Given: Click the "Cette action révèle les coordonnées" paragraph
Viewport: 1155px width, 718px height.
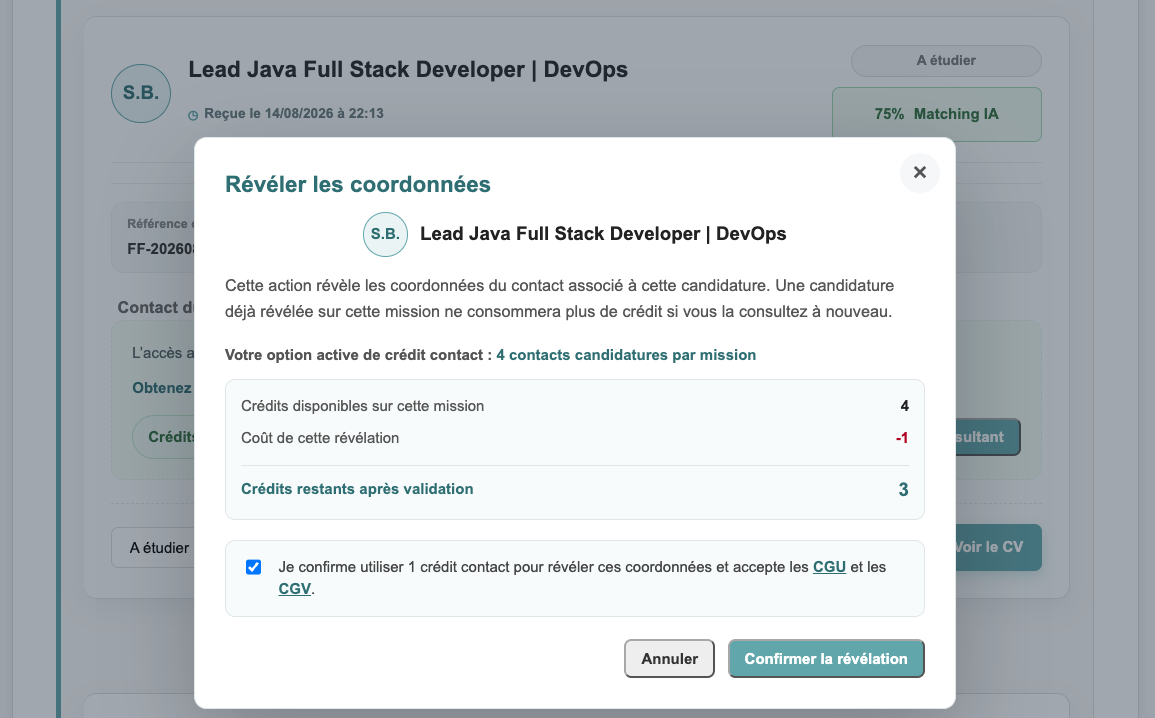Looking at the screenshot, I should [x=559, y=298].
